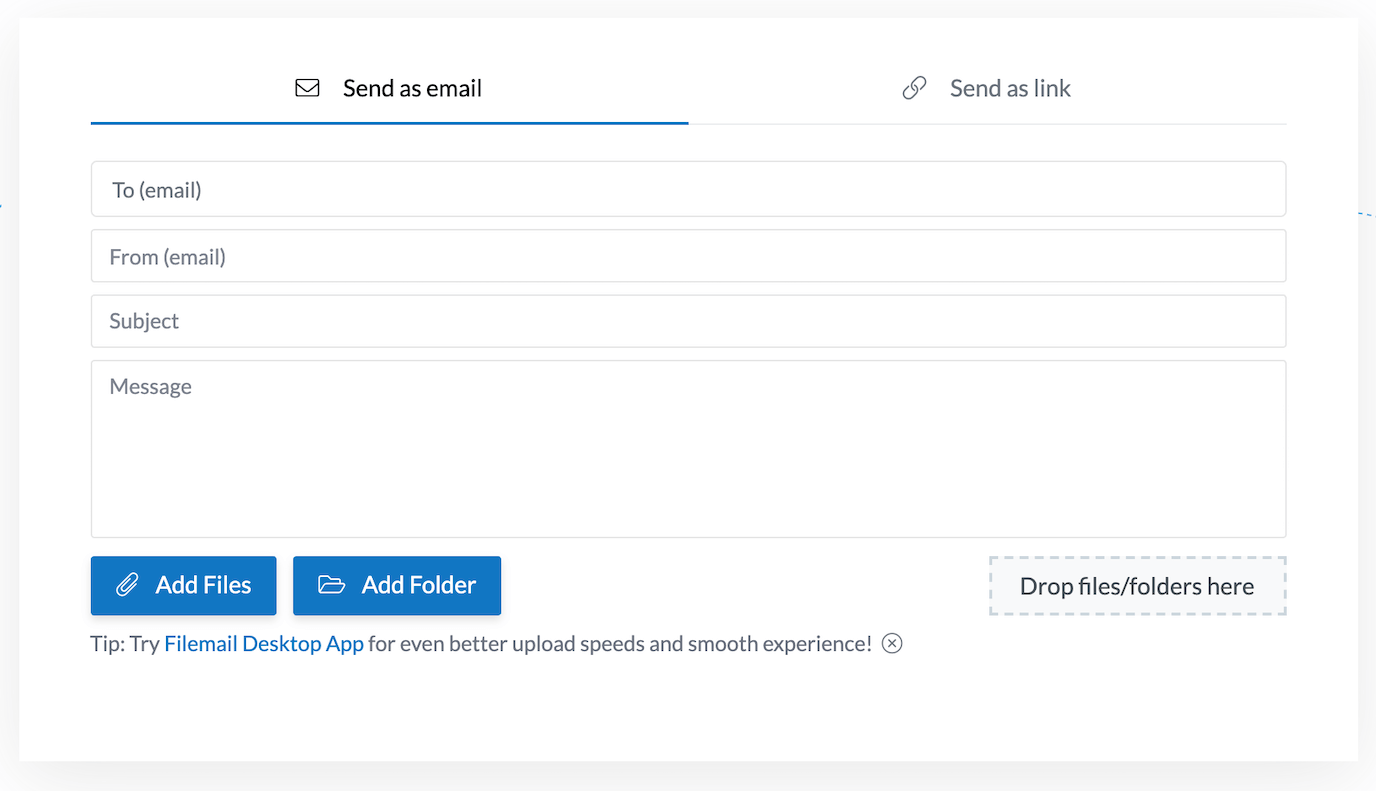Click the Add Files button

pos(183,585)
